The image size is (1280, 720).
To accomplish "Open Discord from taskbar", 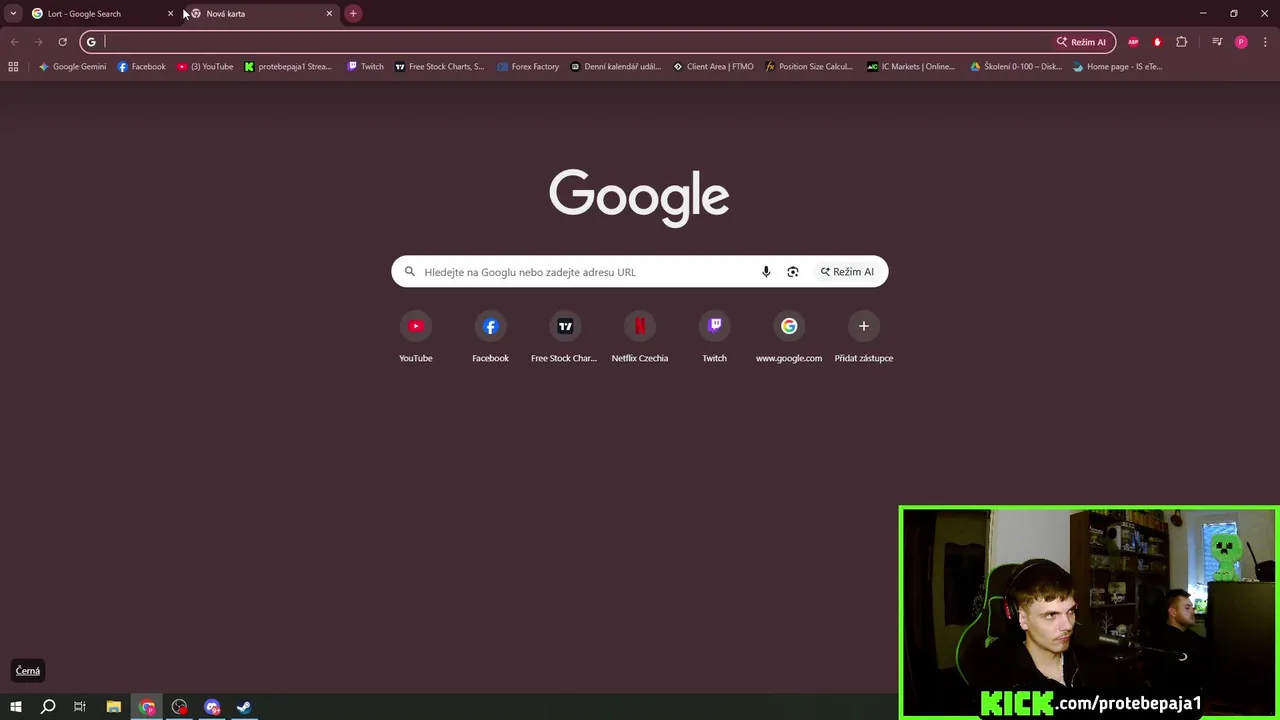I will pyautogui.click(x=212, y=707).
